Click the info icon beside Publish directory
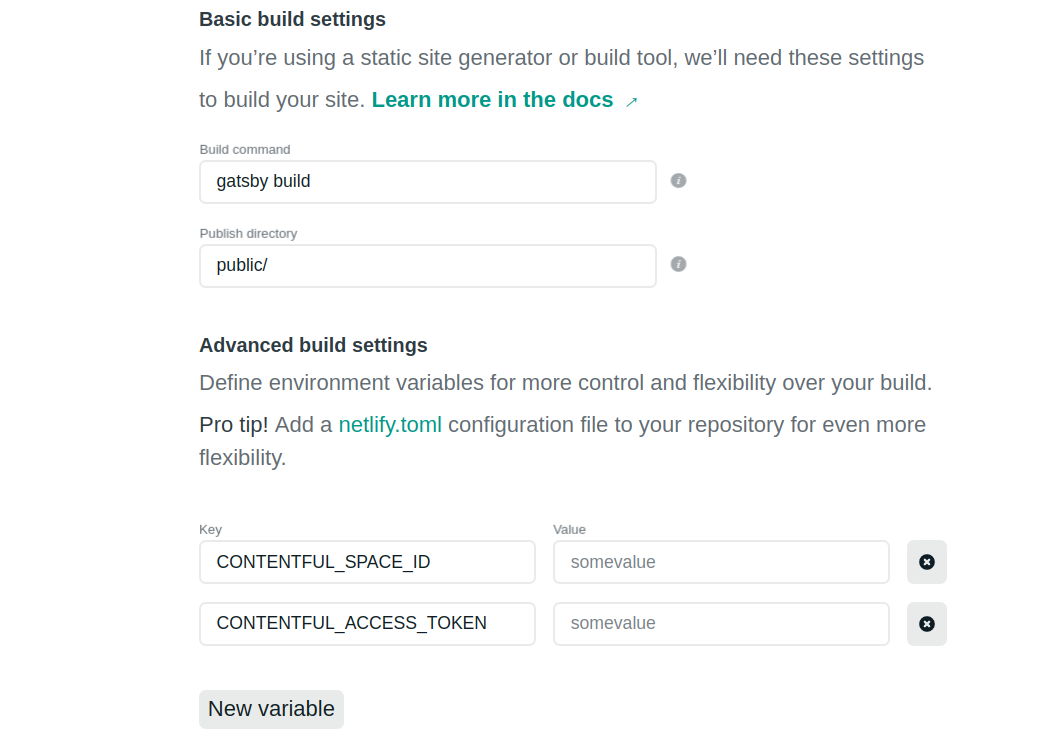Viewport: 1046px width, 749px height. coord(678,264)
